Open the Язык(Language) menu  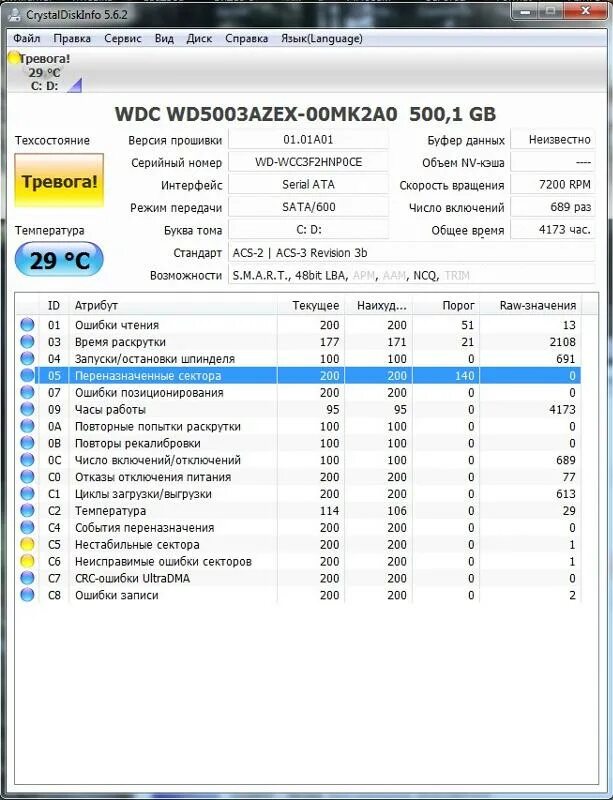(322, 39)
